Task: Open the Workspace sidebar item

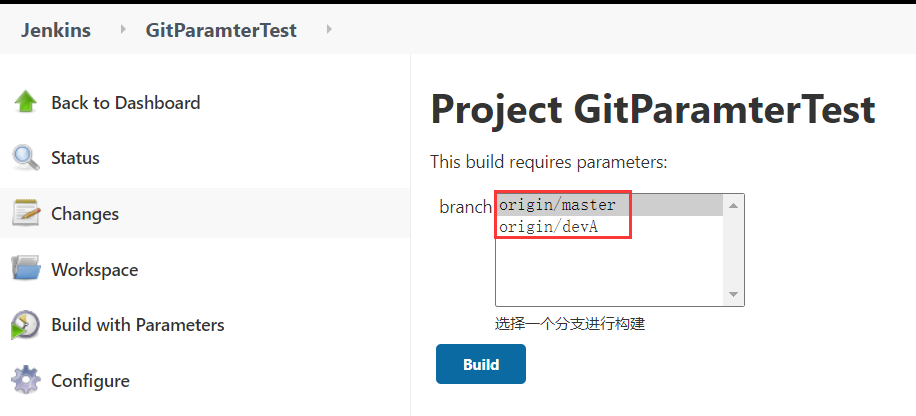Action: [94, 270]
